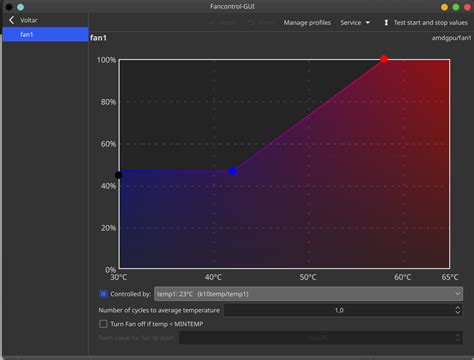
Task: Click the 80% axis label
Action: tap(108, 102)
